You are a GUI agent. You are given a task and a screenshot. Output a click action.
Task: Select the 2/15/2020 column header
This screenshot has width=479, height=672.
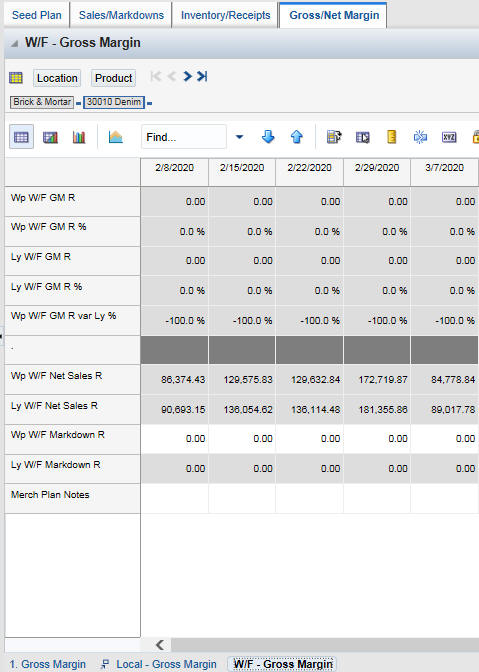pyautogui.click(x=242, y=172)
